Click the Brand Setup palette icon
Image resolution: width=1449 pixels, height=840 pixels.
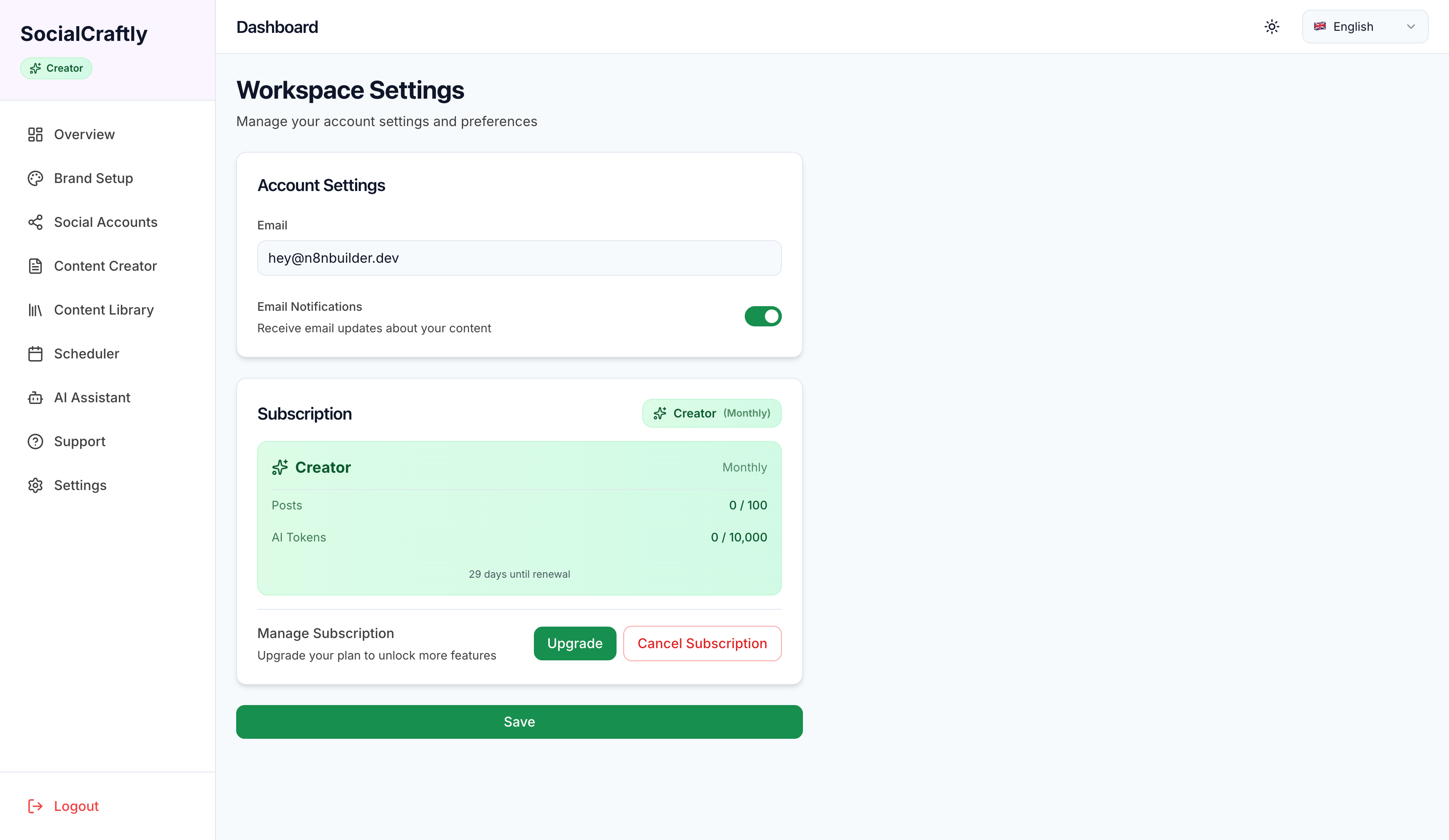35,178
